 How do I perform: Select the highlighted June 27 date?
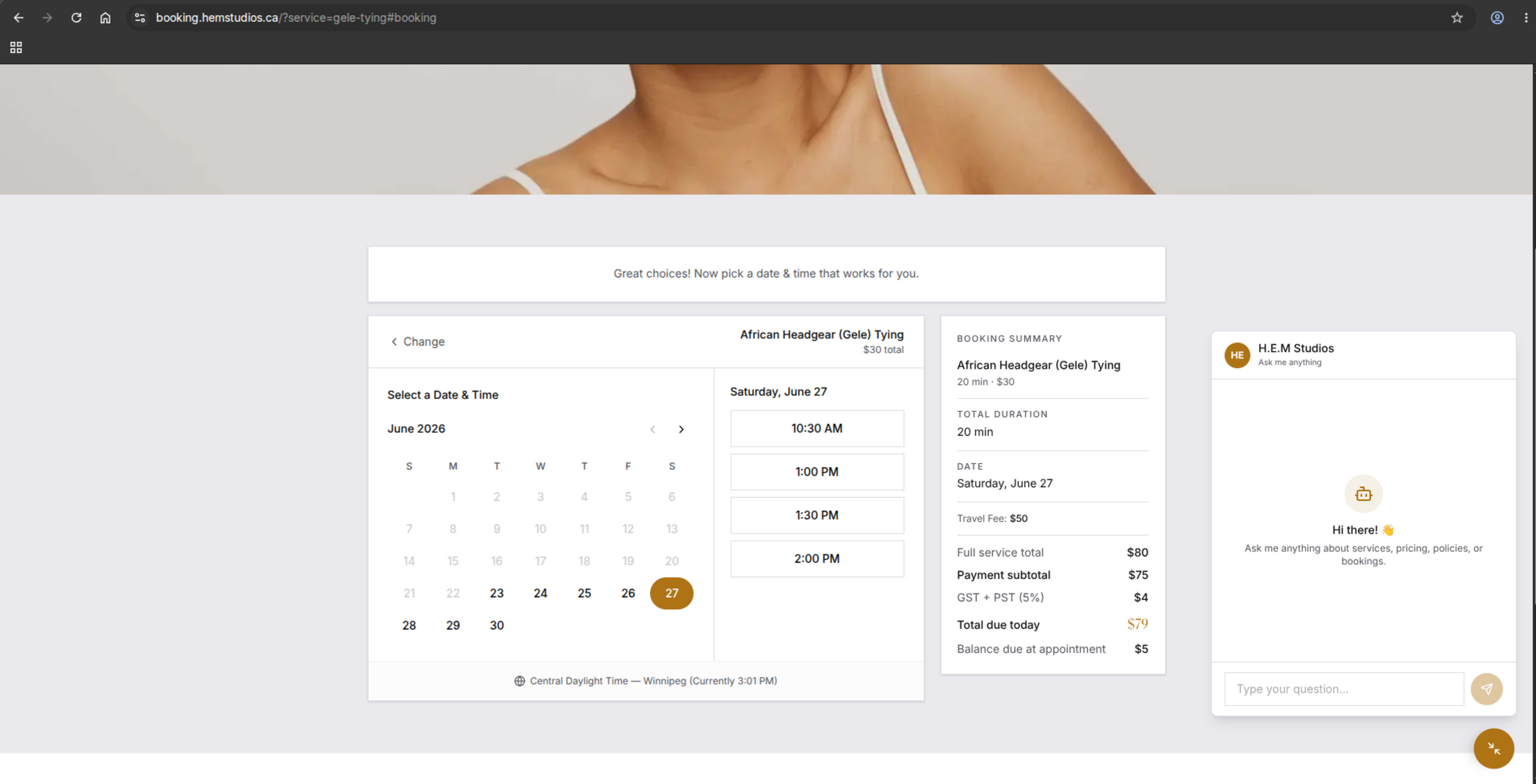click(x=672, y=593)
